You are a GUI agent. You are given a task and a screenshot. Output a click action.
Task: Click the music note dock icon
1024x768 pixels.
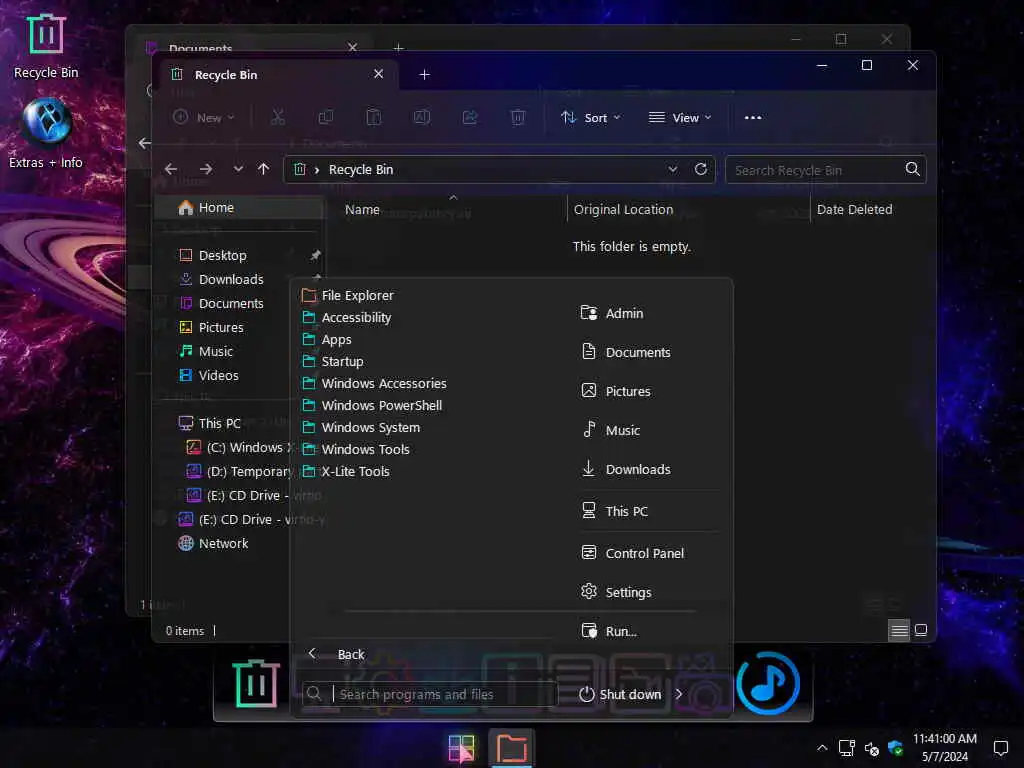click(768, 683)
